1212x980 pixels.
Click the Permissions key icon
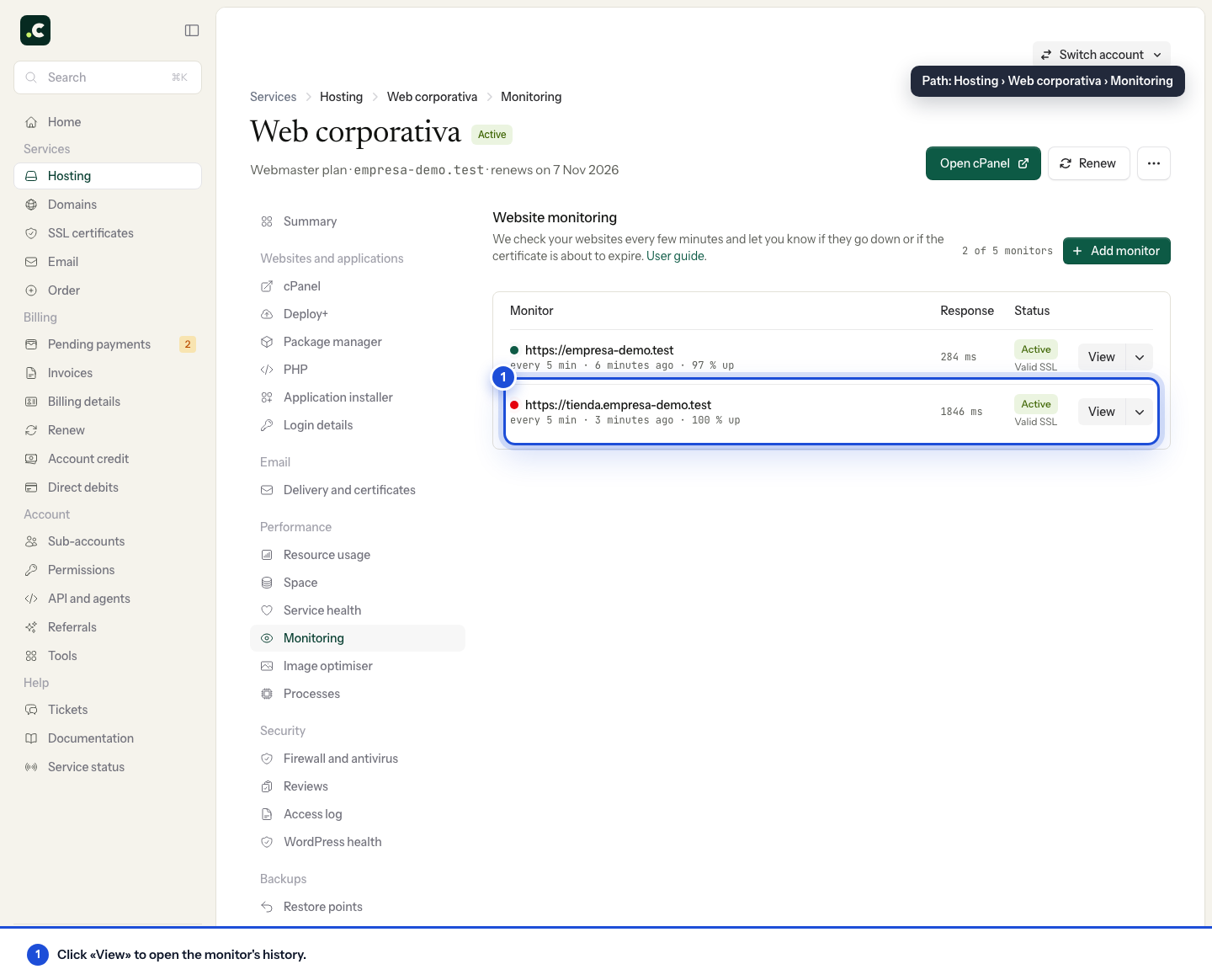pos(31,570)
